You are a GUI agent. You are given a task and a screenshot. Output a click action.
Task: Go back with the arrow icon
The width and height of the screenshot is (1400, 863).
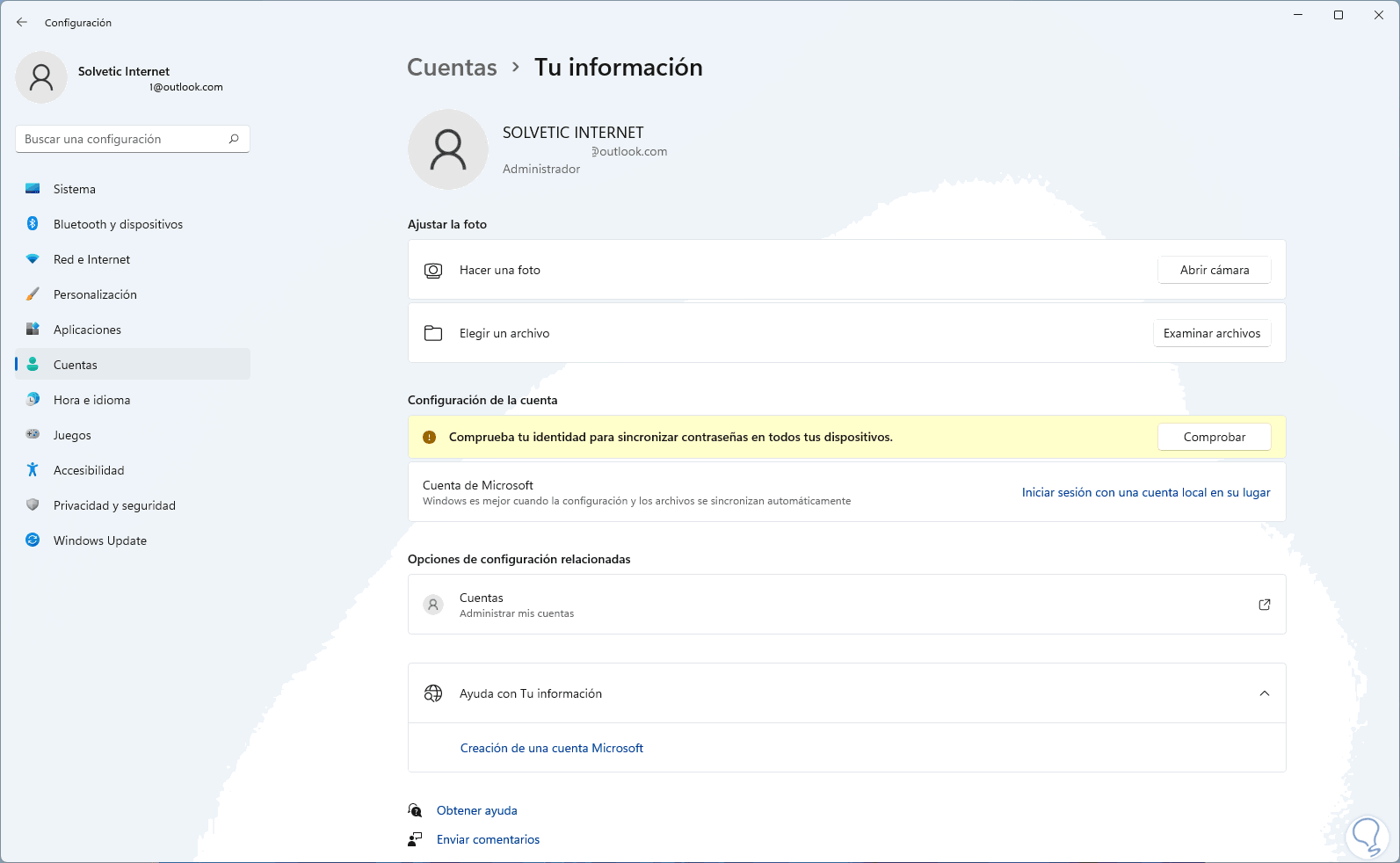[x=22, y=22]
